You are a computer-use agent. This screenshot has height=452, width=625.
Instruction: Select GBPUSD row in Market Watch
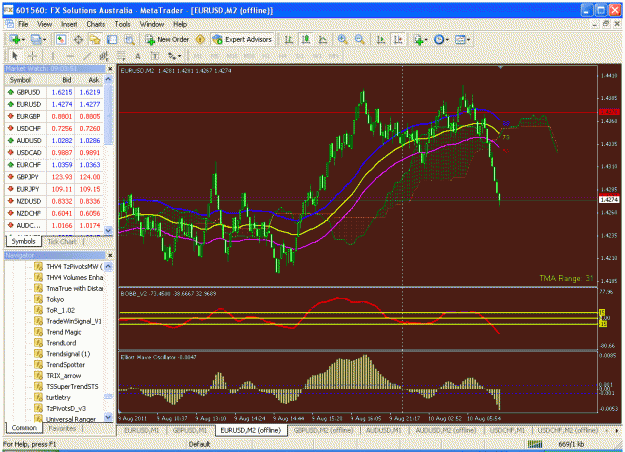point(54,92)
